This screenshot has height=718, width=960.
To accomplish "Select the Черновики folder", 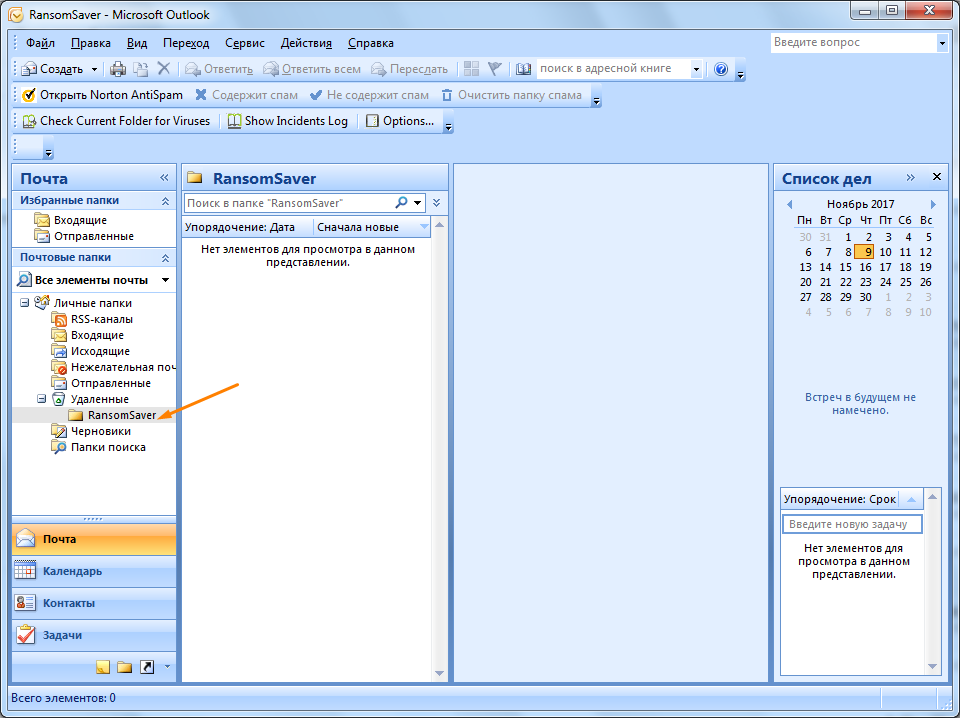I will (x=101, y=431).
